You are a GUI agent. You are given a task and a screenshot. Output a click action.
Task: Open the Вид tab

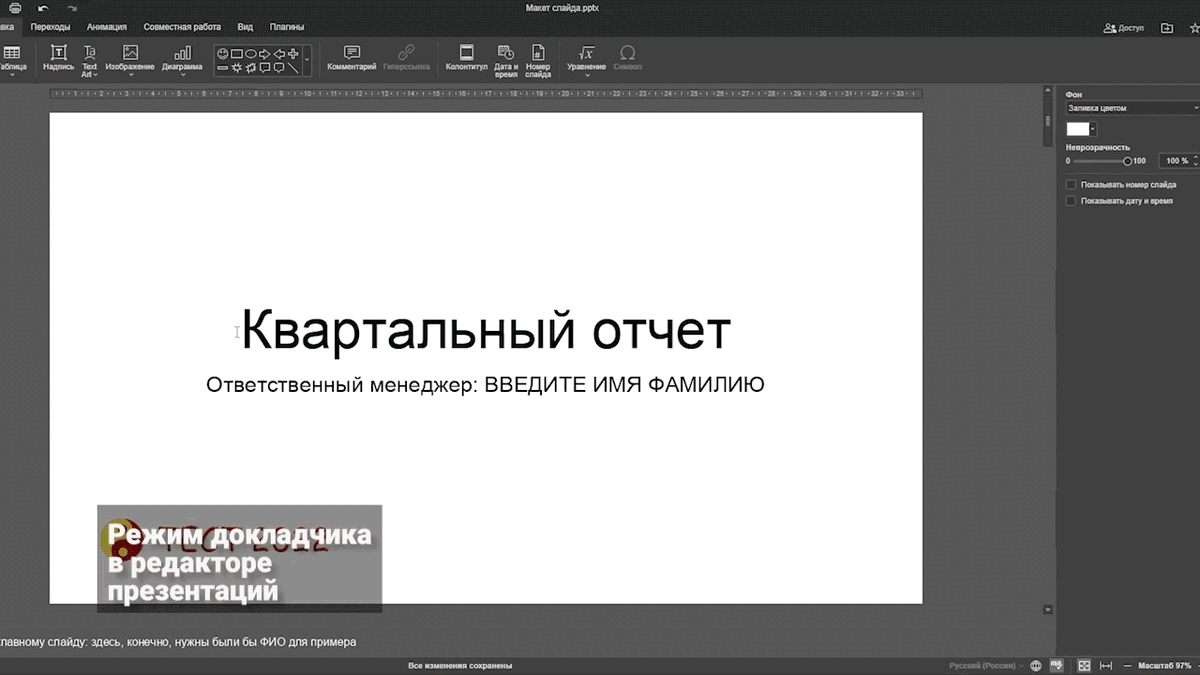pyautogui.click(x=245, y=27)
